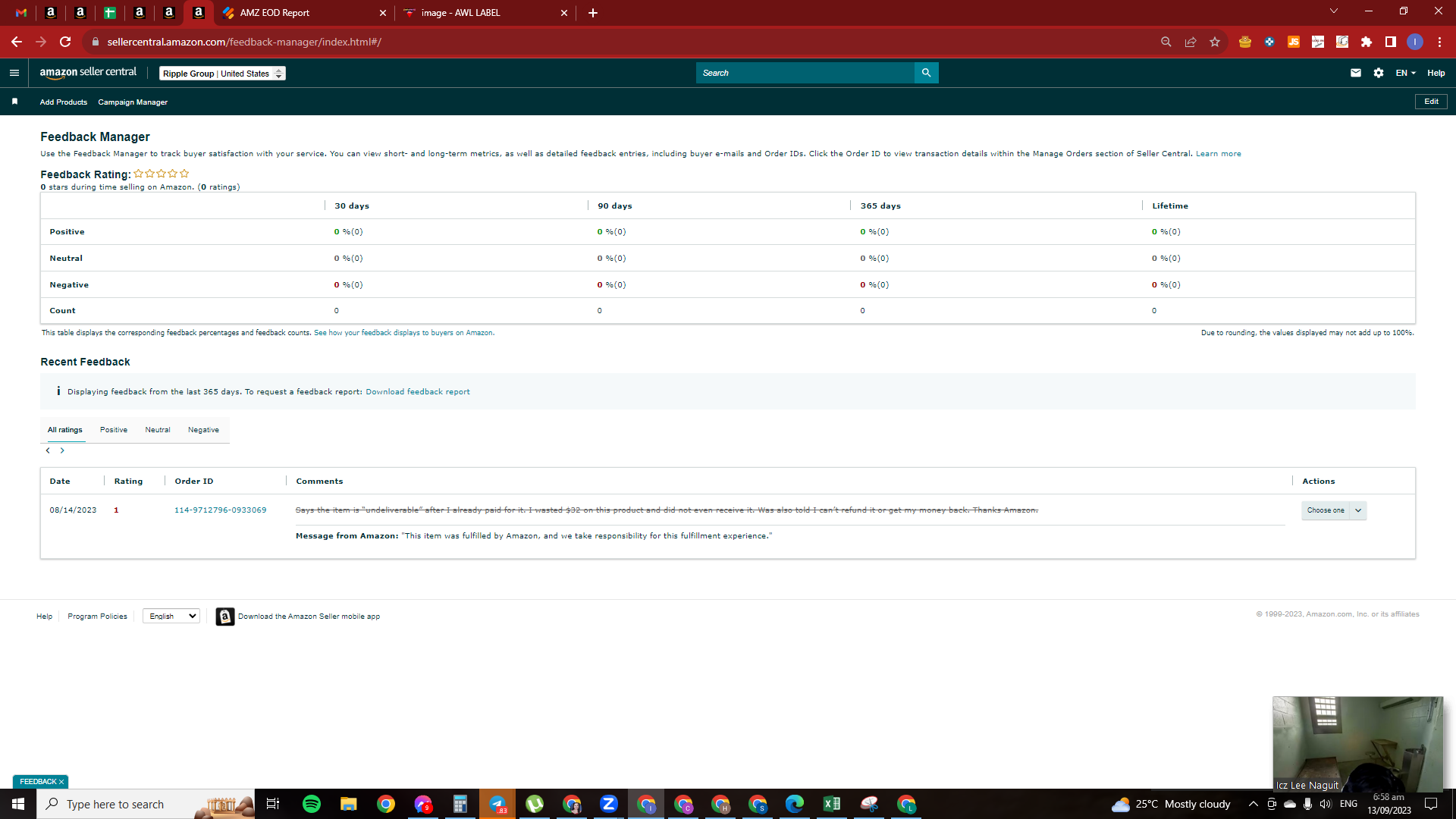Open the buyer messages envelope icon

[x=1356, y=73]
